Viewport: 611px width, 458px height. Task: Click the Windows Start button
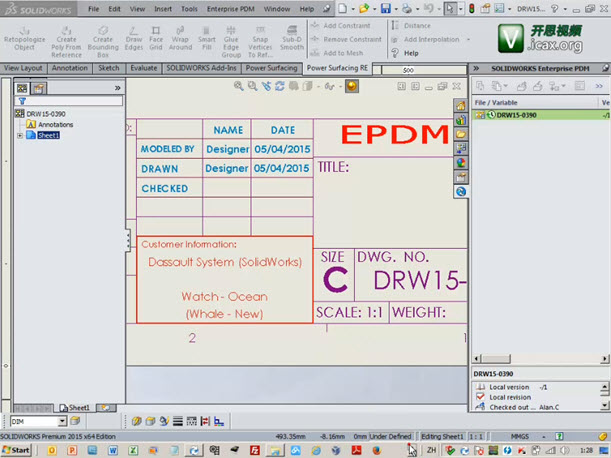16,451
